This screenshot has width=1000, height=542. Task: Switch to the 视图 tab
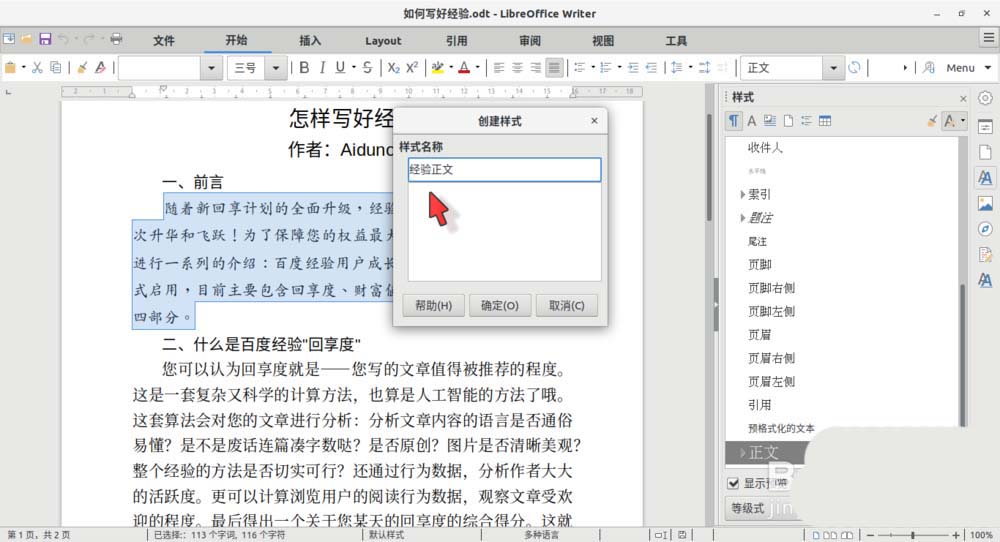pyautogui.click(x=603, y=41)
